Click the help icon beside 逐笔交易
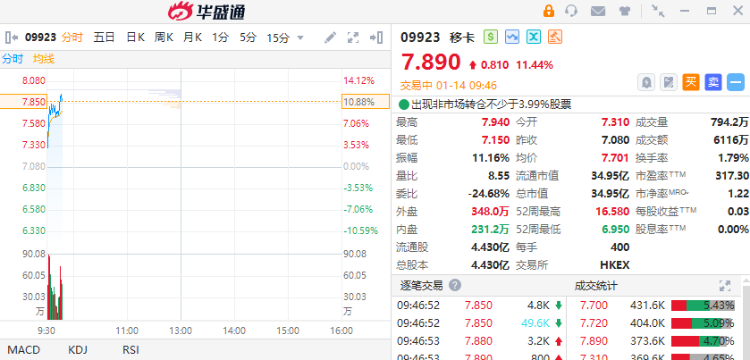 [455, 285]
